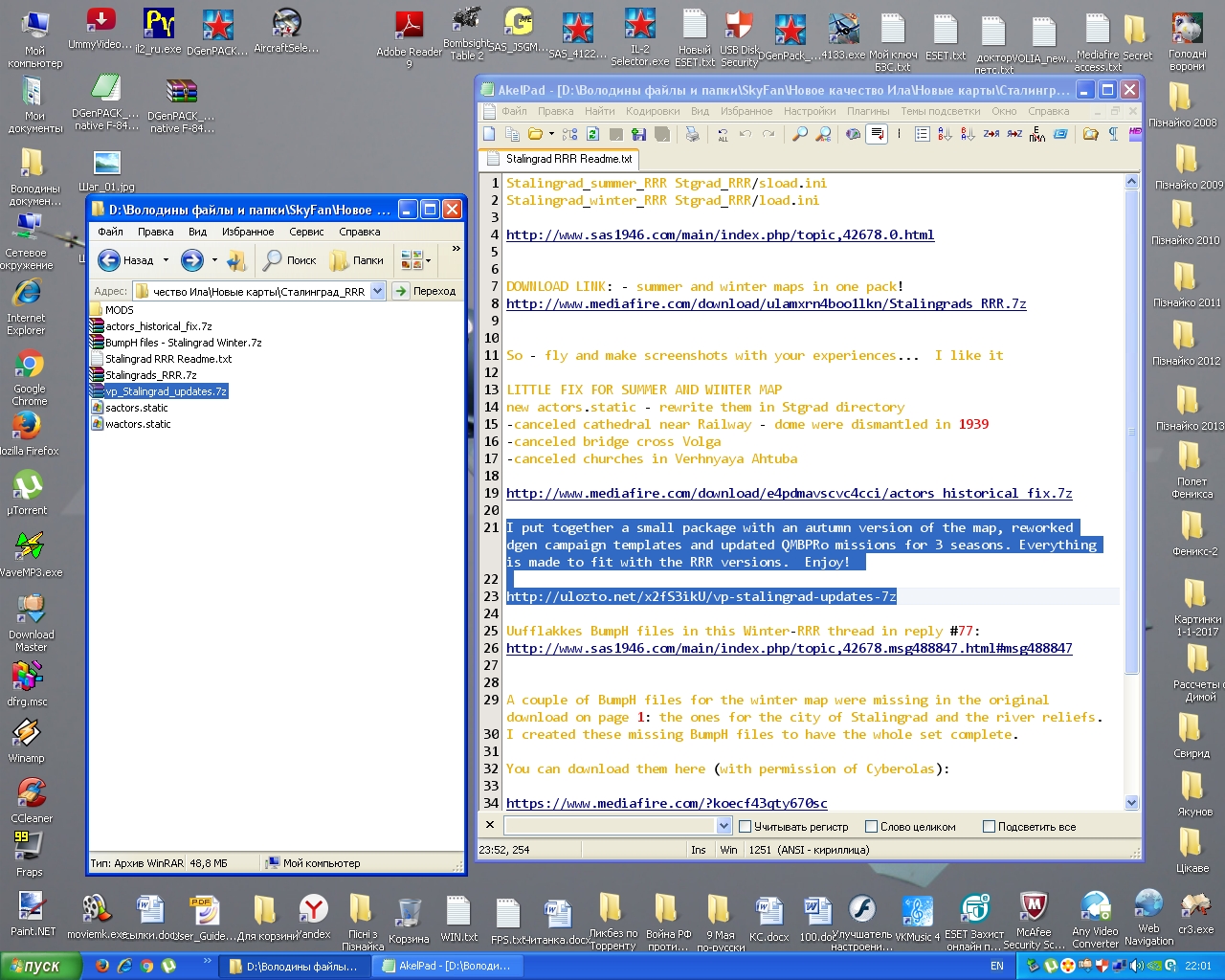This screenshot has height=980, width=1225.
Task: Enable the 'Учитывать регистр' checkbox
Action: tap(746, 827)
